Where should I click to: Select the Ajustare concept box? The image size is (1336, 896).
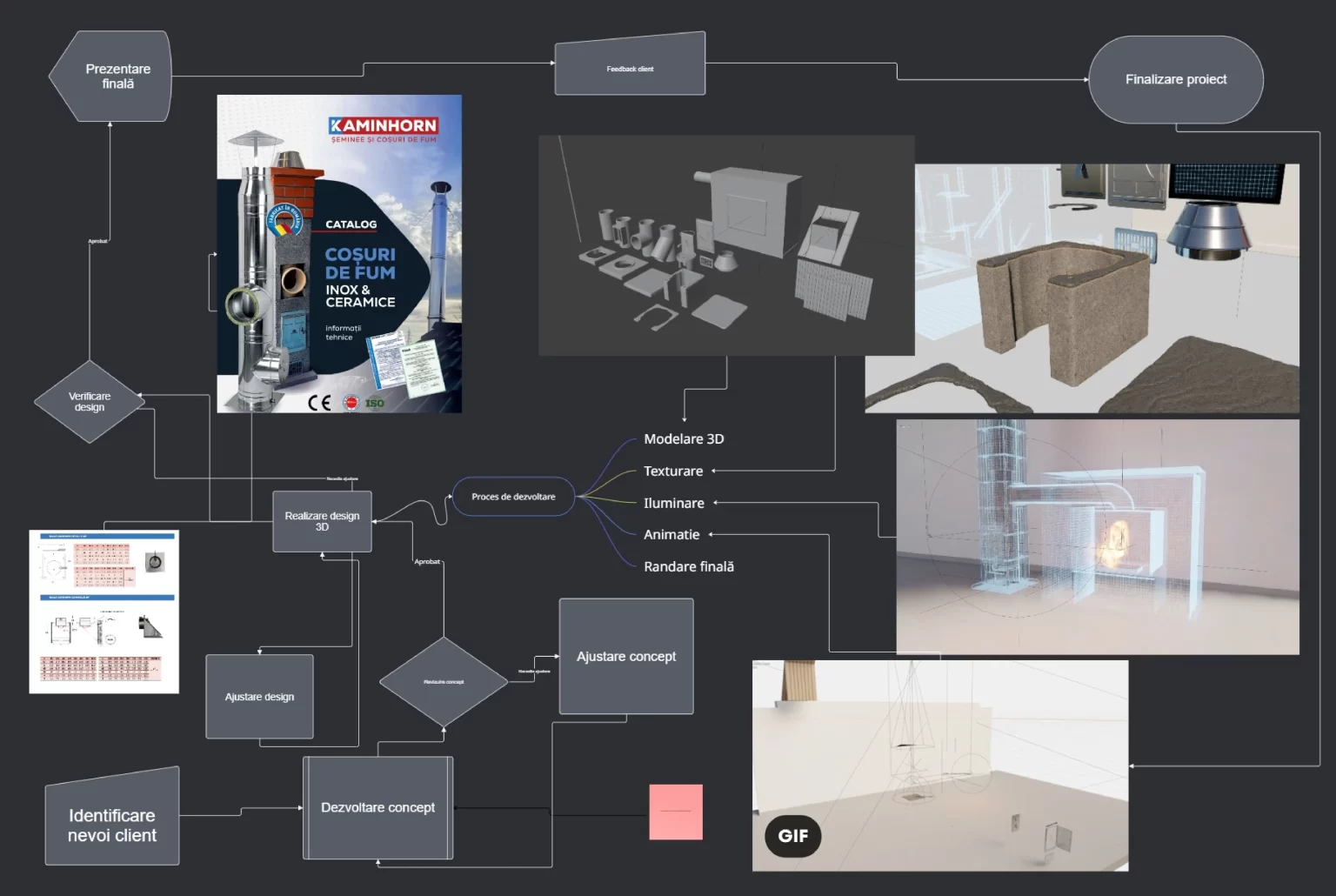[626, 657]
